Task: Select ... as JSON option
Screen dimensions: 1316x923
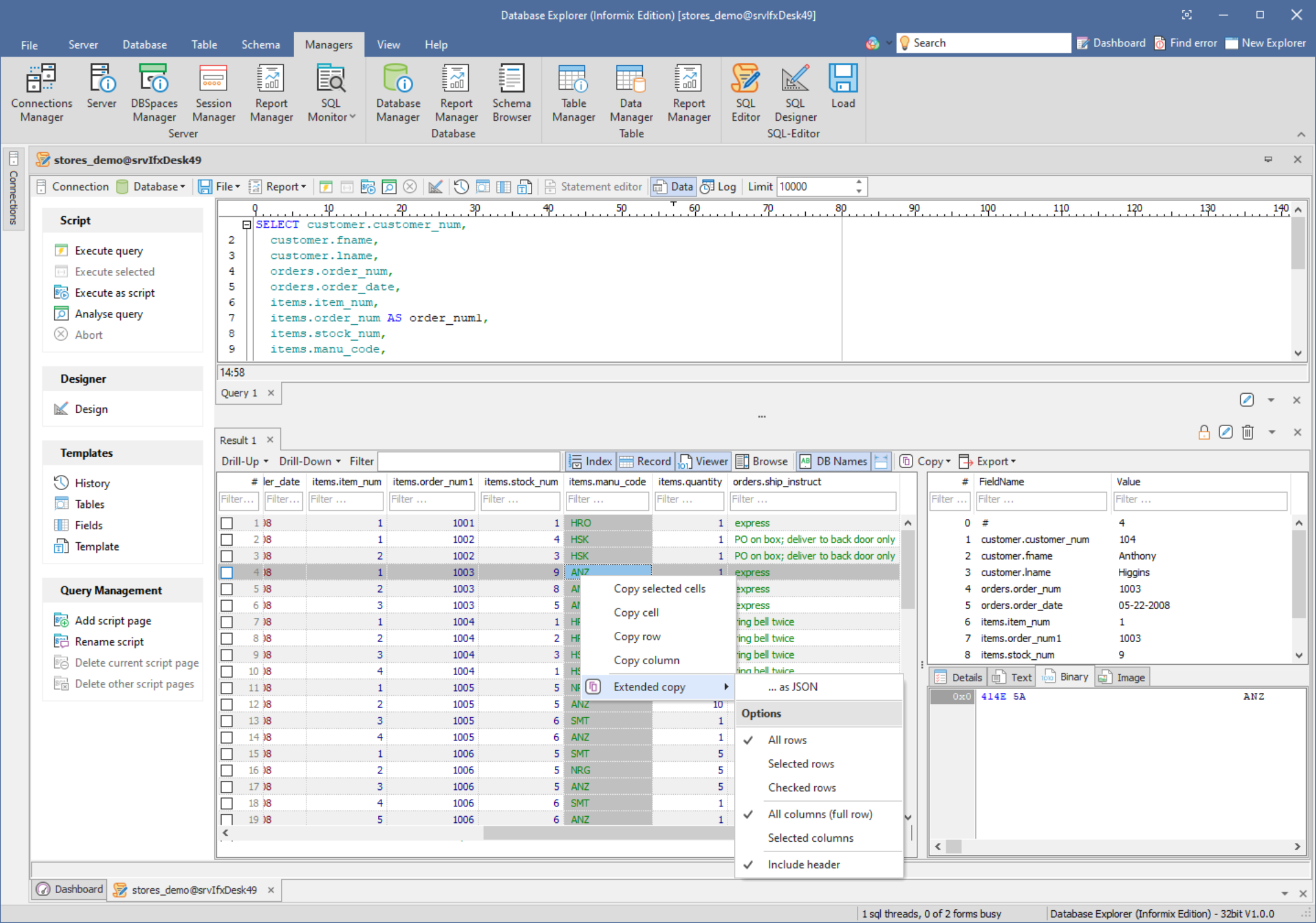Action: pos(819,687)
